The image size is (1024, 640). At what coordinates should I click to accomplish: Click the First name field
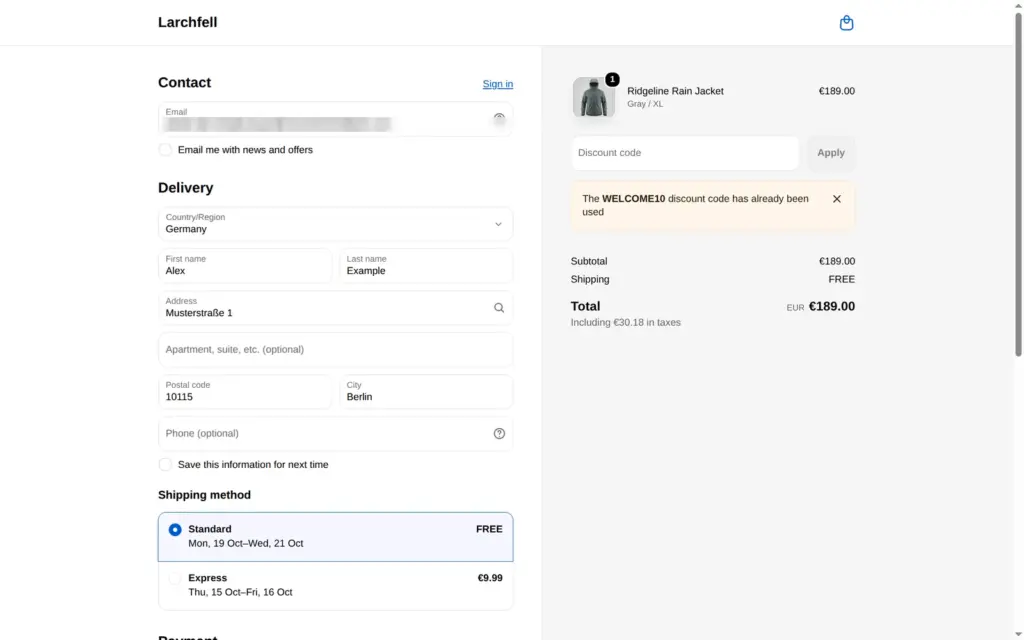245,266
